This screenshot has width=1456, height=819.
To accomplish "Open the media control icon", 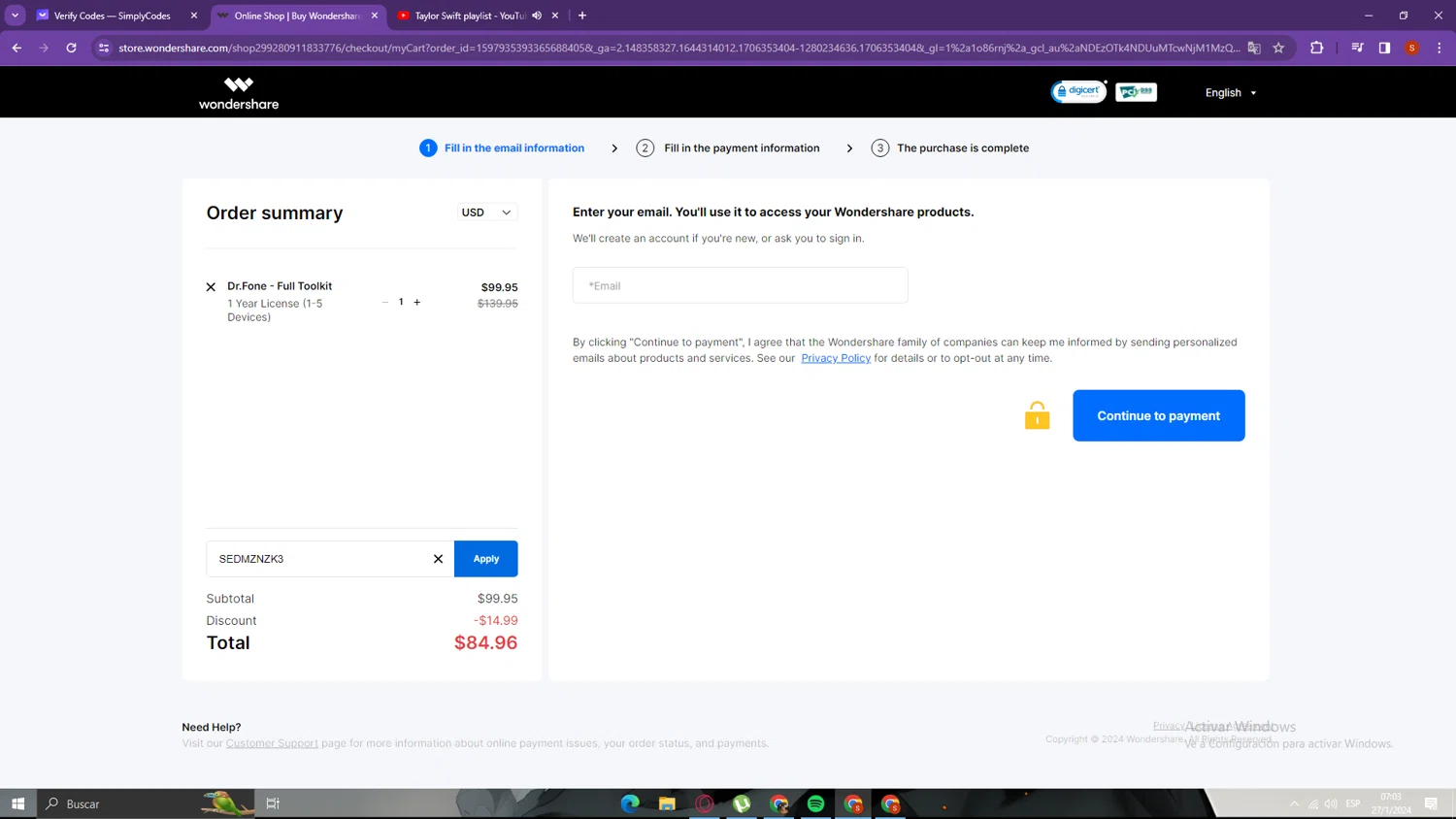I will [x=1358, y=48].
